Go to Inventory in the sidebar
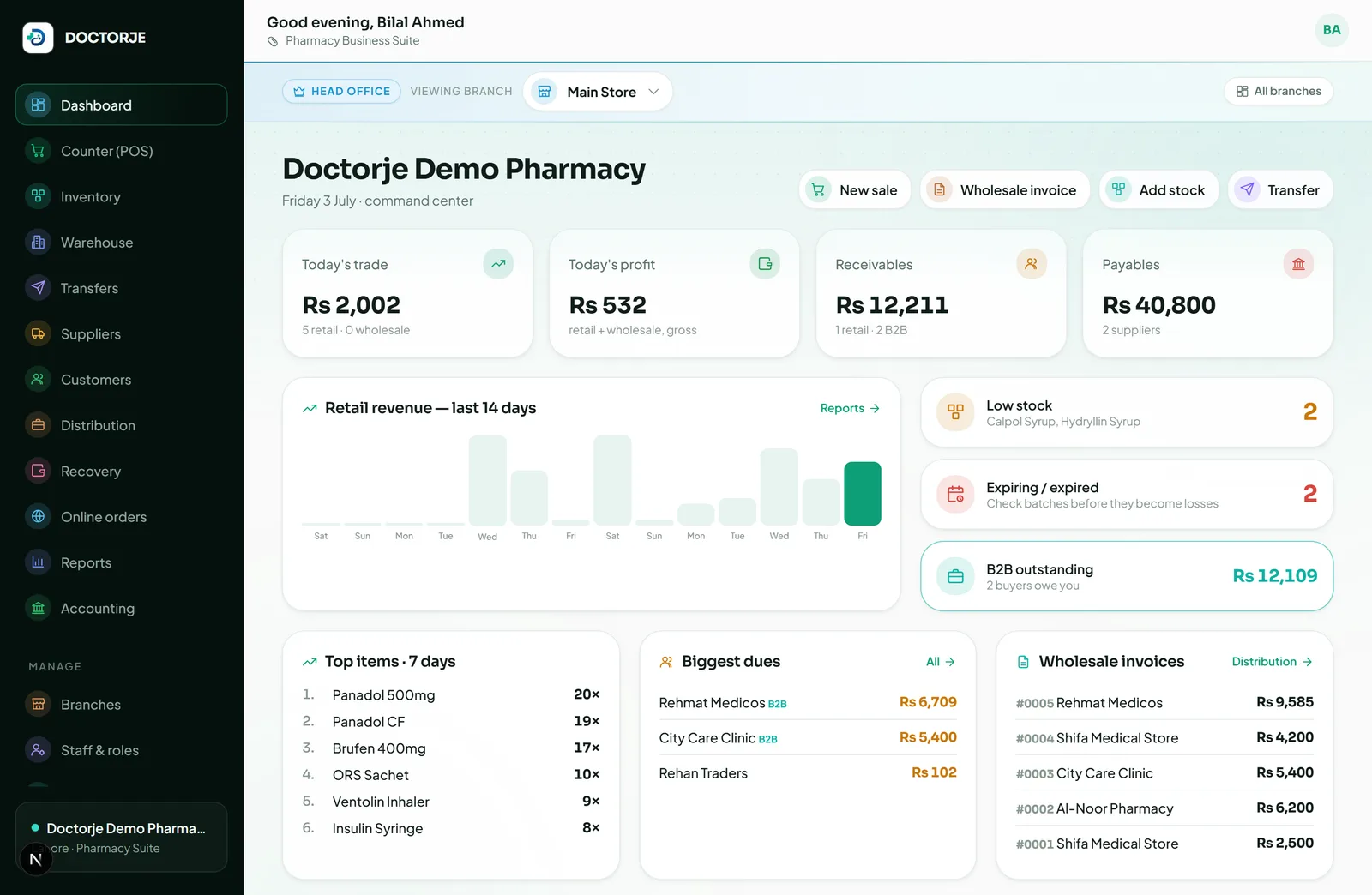The image size is (1372, 895). pos(121,196)
